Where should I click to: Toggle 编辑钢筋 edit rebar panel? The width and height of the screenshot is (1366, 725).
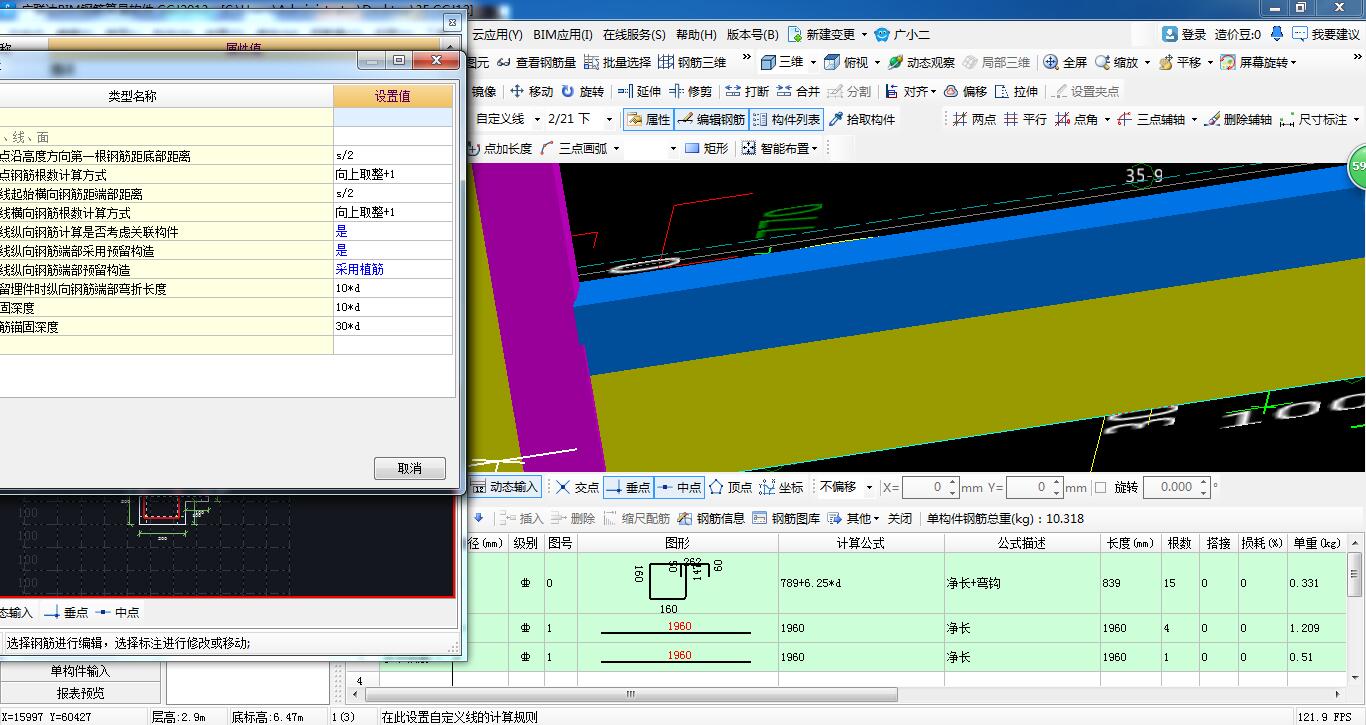point(711,119)
